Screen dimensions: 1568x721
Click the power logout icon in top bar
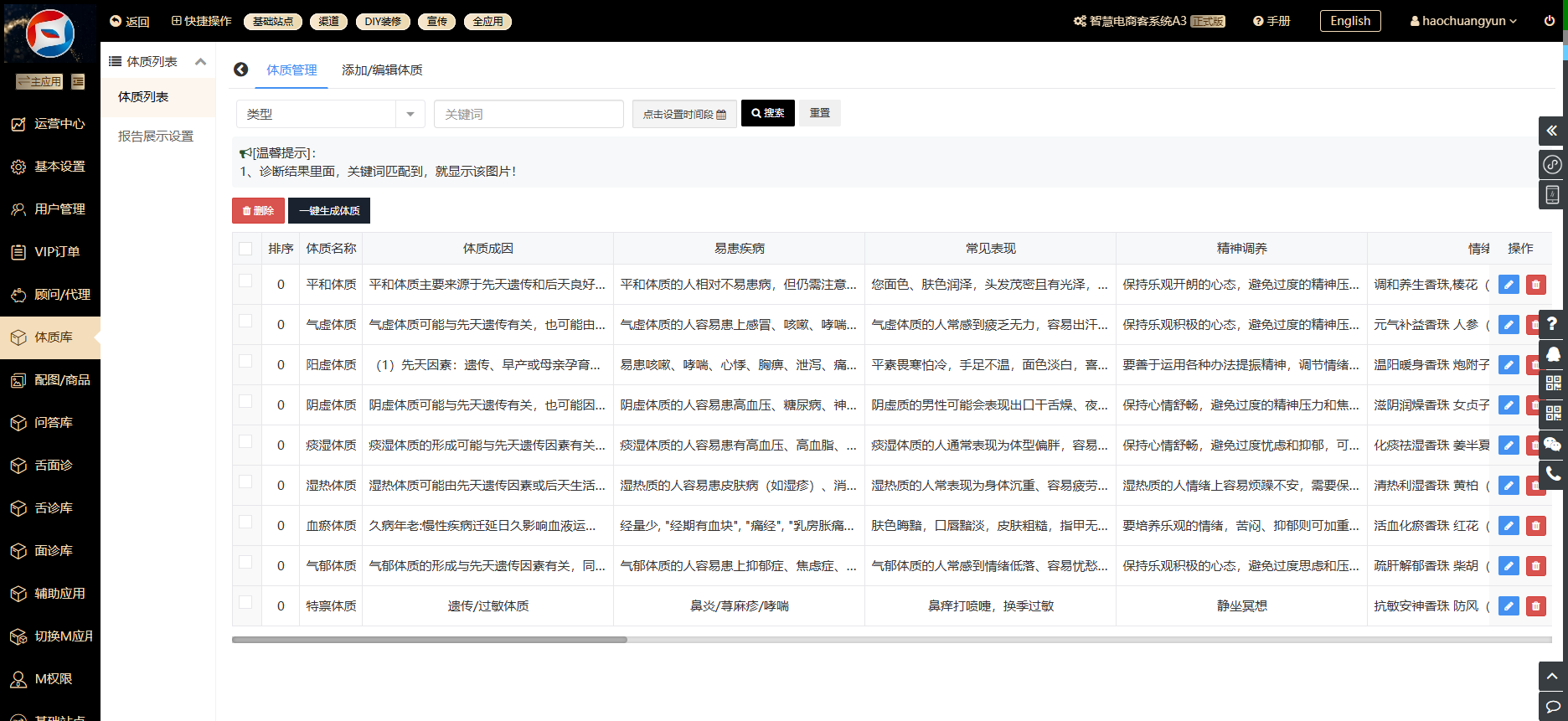click(1550, 21)
